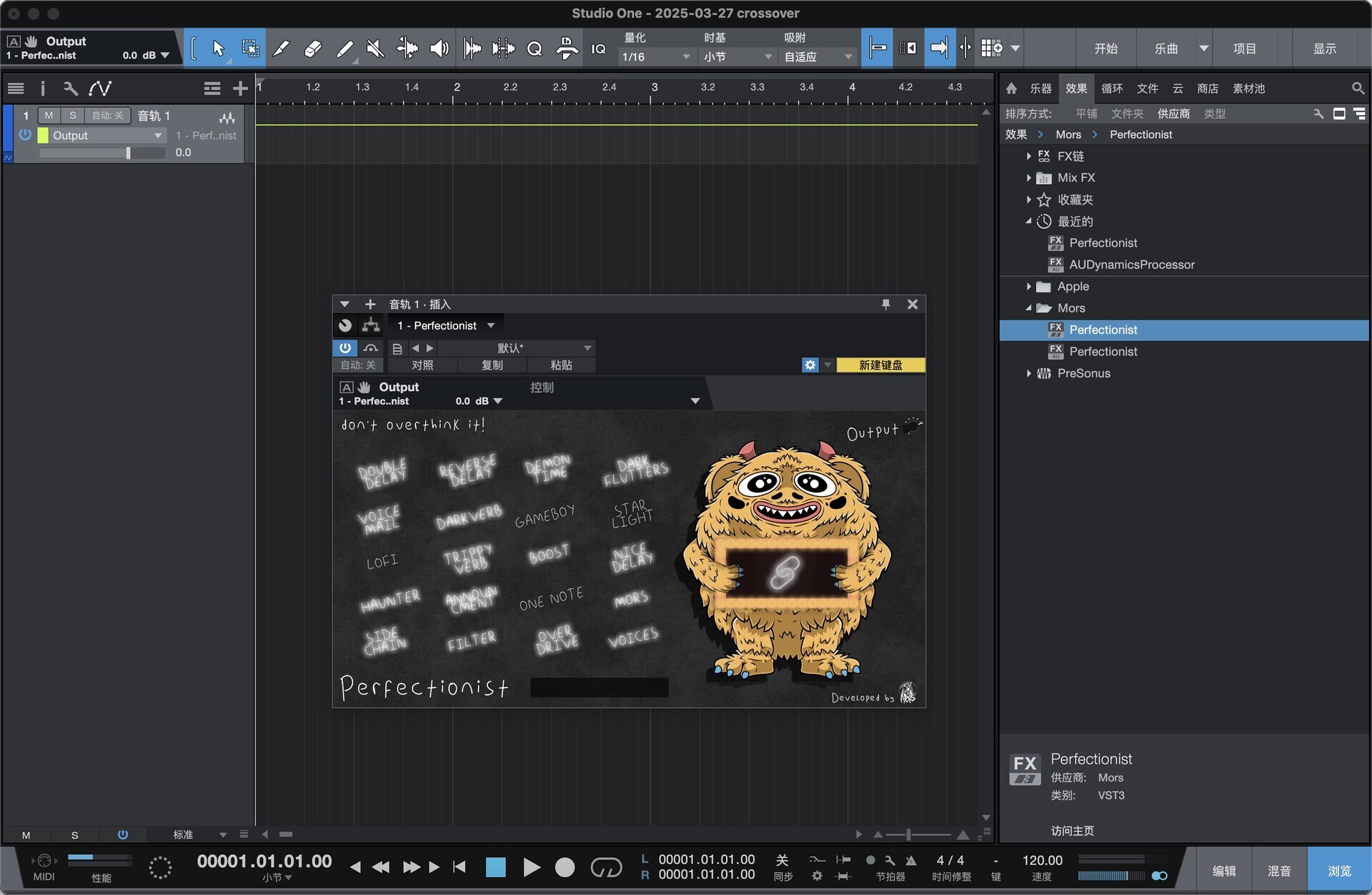
Task: Collapse the Mors vendor folder
Action: point(1028,308)
